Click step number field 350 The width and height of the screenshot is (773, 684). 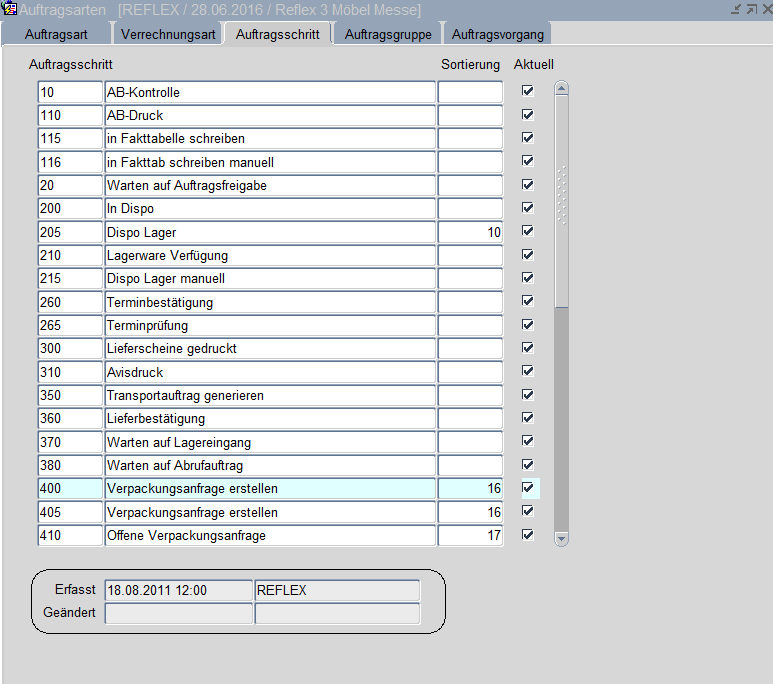pyautogui.click(x=70, y=396)
